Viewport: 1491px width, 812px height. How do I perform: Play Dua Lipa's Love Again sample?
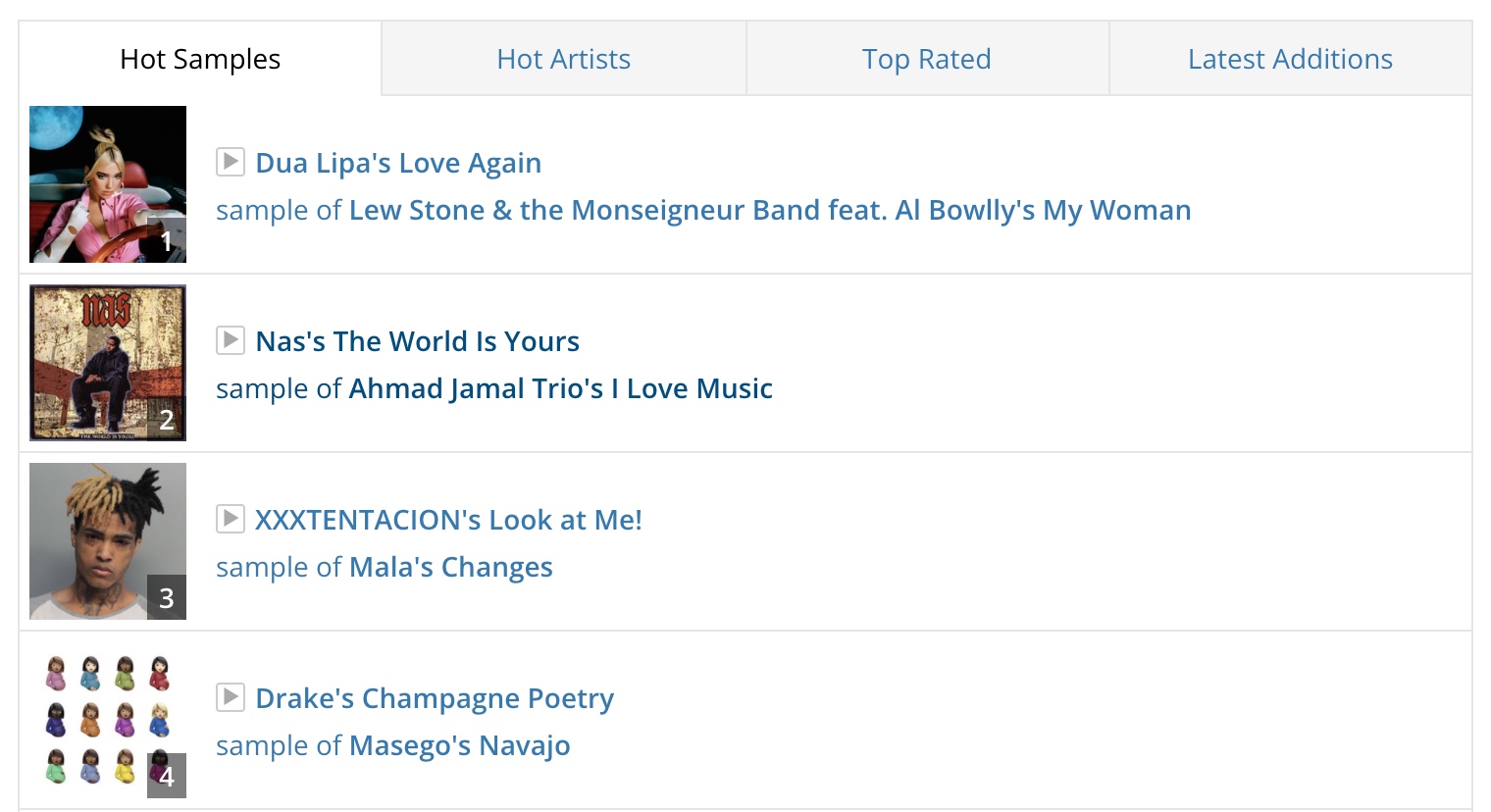pos(230,161)
